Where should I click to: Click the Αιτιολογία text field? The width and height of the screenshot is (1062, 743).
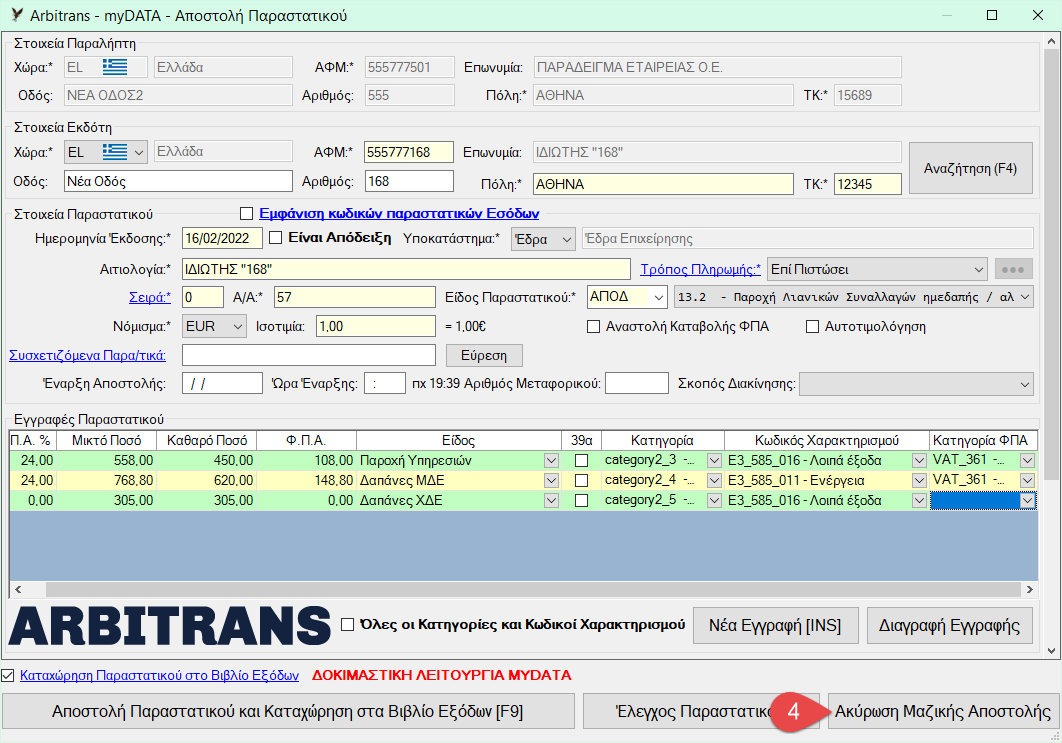pos(406,270)
